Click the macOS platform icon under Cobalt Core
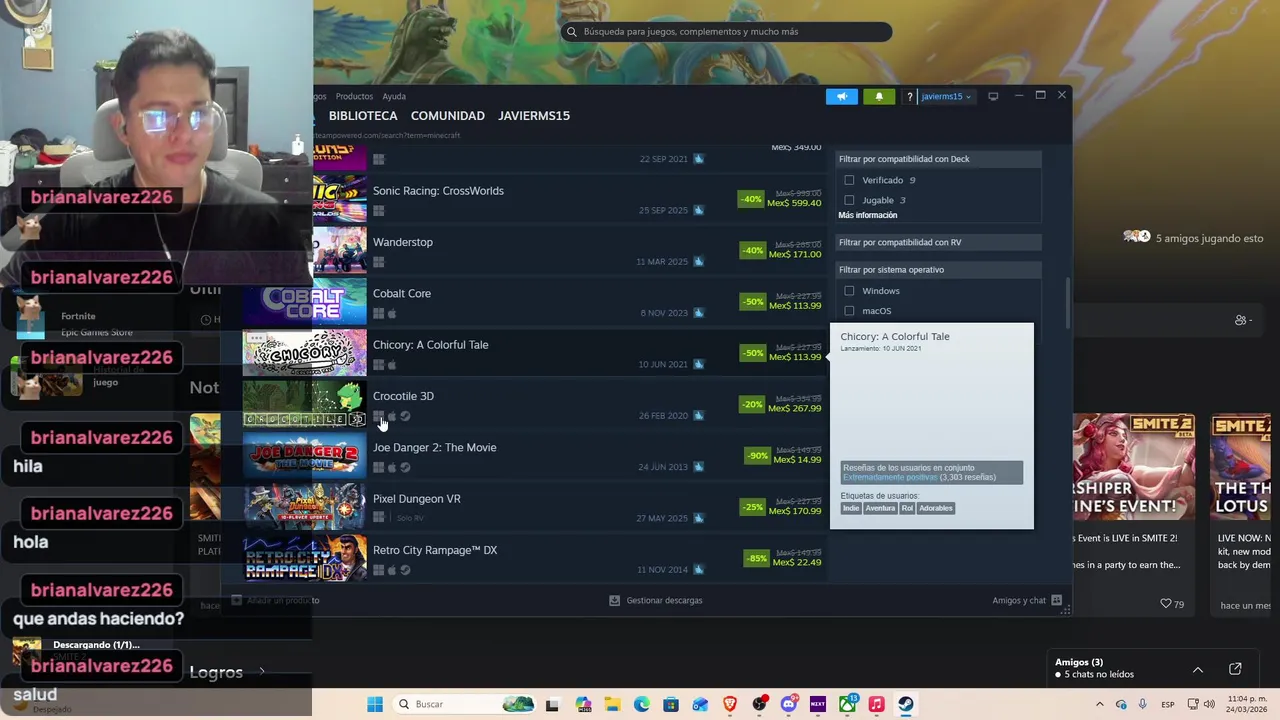 (x=392, y=313)
